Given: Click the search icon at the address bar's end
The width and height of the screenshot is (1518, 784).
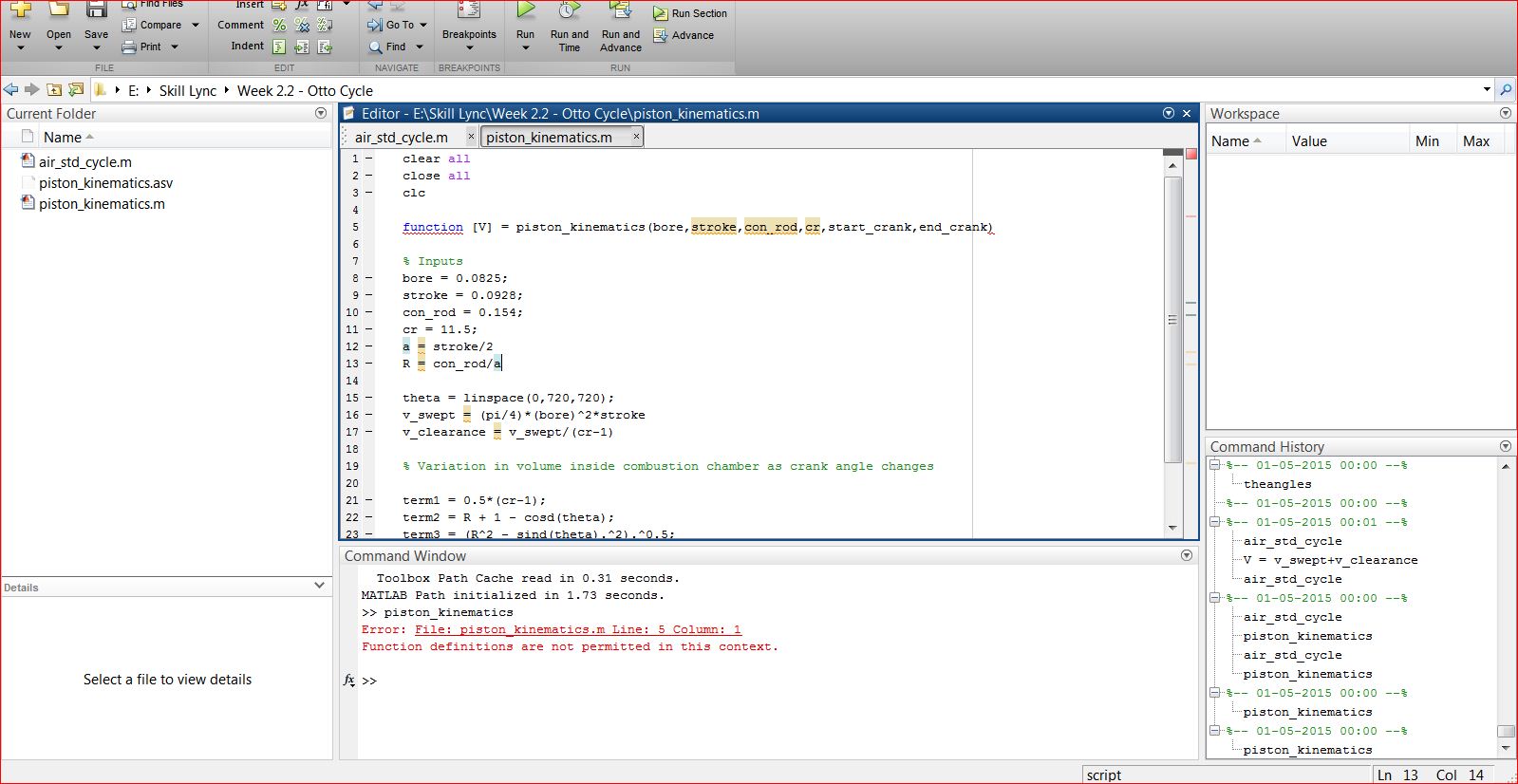Looking at the screenshot, I should point(1506,90).
